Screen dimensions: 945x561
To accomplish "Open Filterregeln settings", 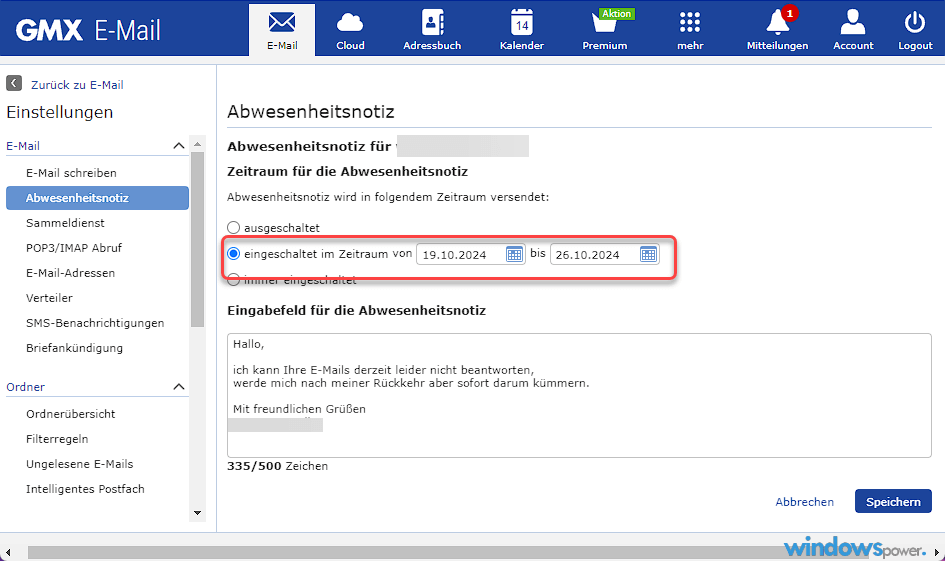I will [x=57, y=439].
